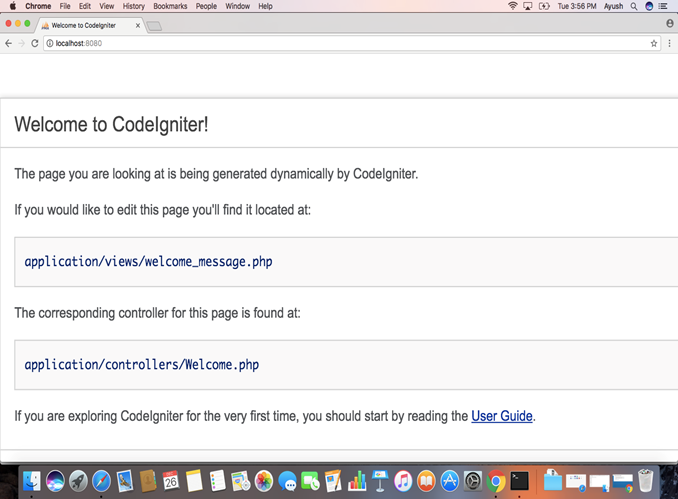Screen dimensions: 678x499
Task: Open Messages from the Dock
Action: 287,481
